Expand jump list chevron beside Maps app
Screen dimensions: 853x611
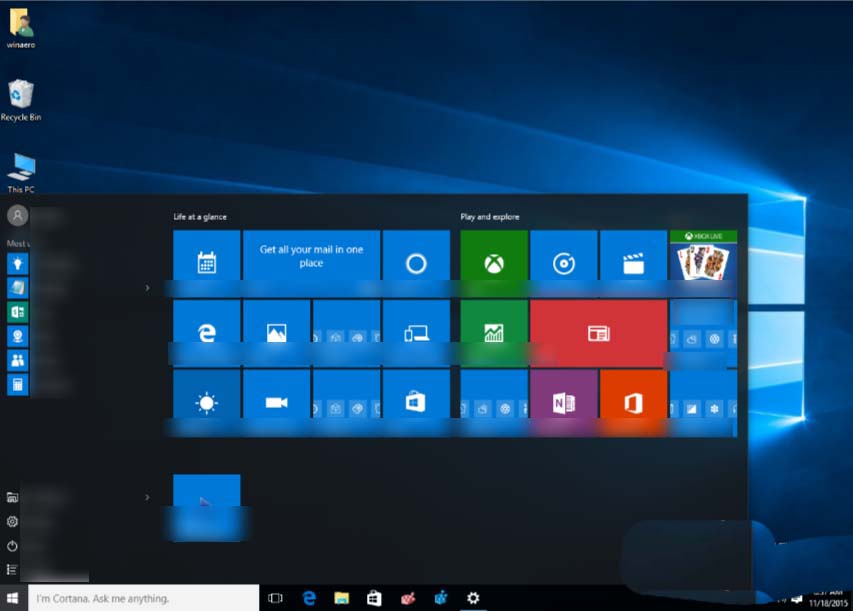(x=147, y=288)
